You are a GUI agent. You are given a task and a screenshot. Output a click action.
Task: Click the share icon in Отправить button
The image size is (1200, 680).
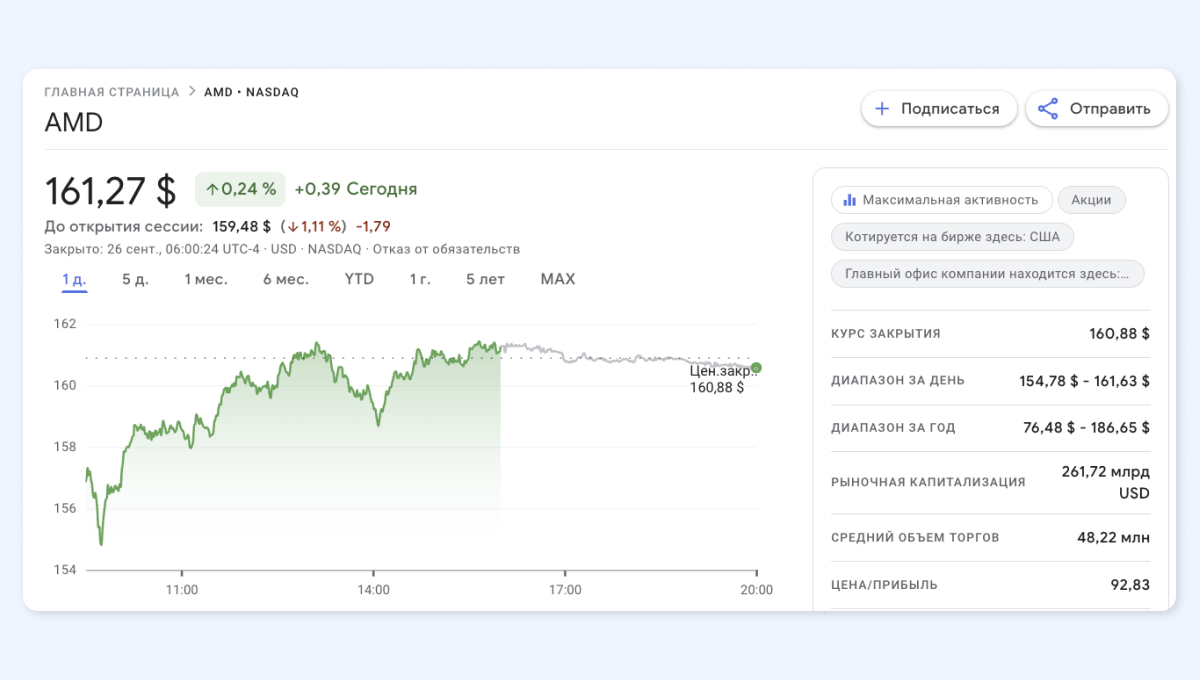pos(1047,109)
